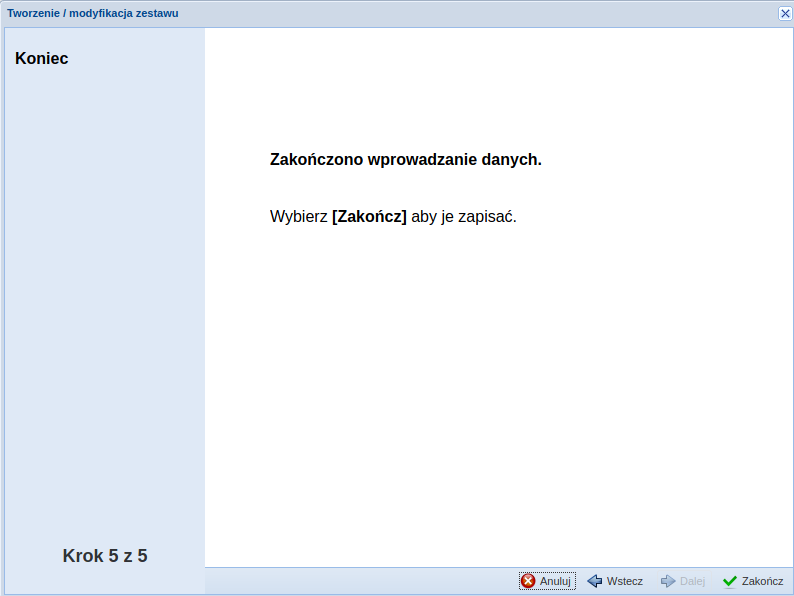Click the empty left part of the bottom button bar
This screenshot has height=596, width=794.
pyautogui.click(x=350, y=581)
